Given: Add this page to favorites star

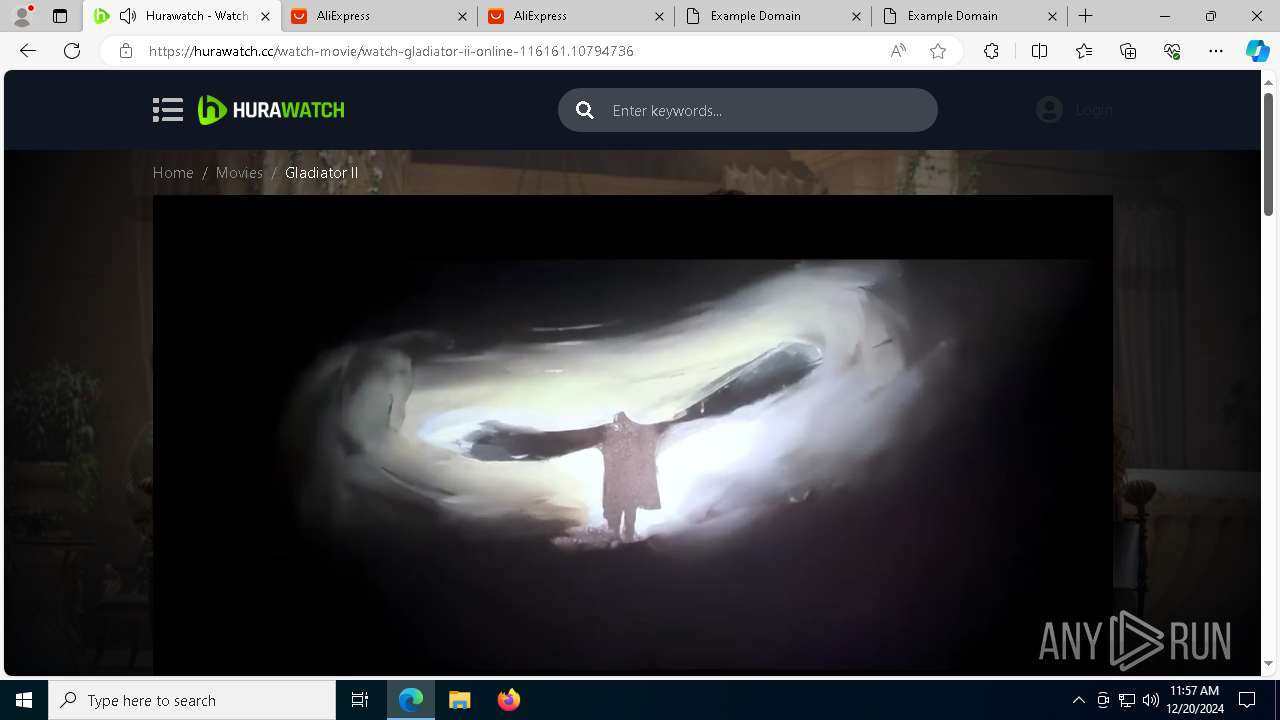Looking at the screenshot, I should click(938, 51).
